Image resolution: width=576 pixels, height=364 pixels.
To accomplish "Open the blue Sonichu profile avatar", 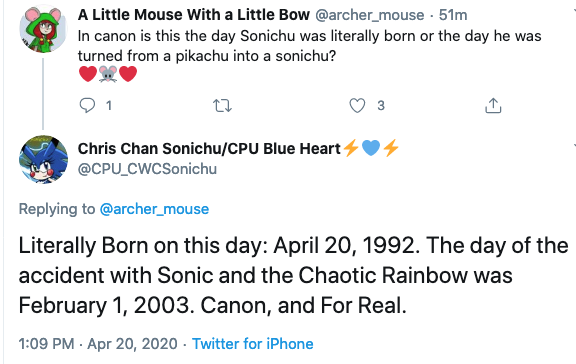I will tap(43, 159).
